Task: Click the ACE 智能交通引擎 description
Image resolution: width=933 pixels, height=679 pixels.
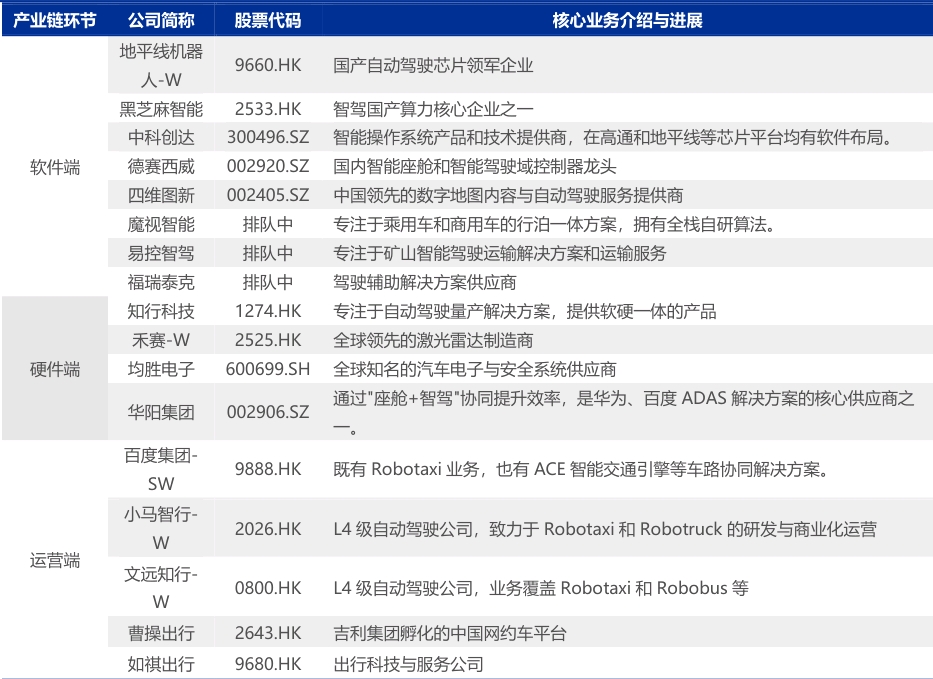Action: click(581, 469)
